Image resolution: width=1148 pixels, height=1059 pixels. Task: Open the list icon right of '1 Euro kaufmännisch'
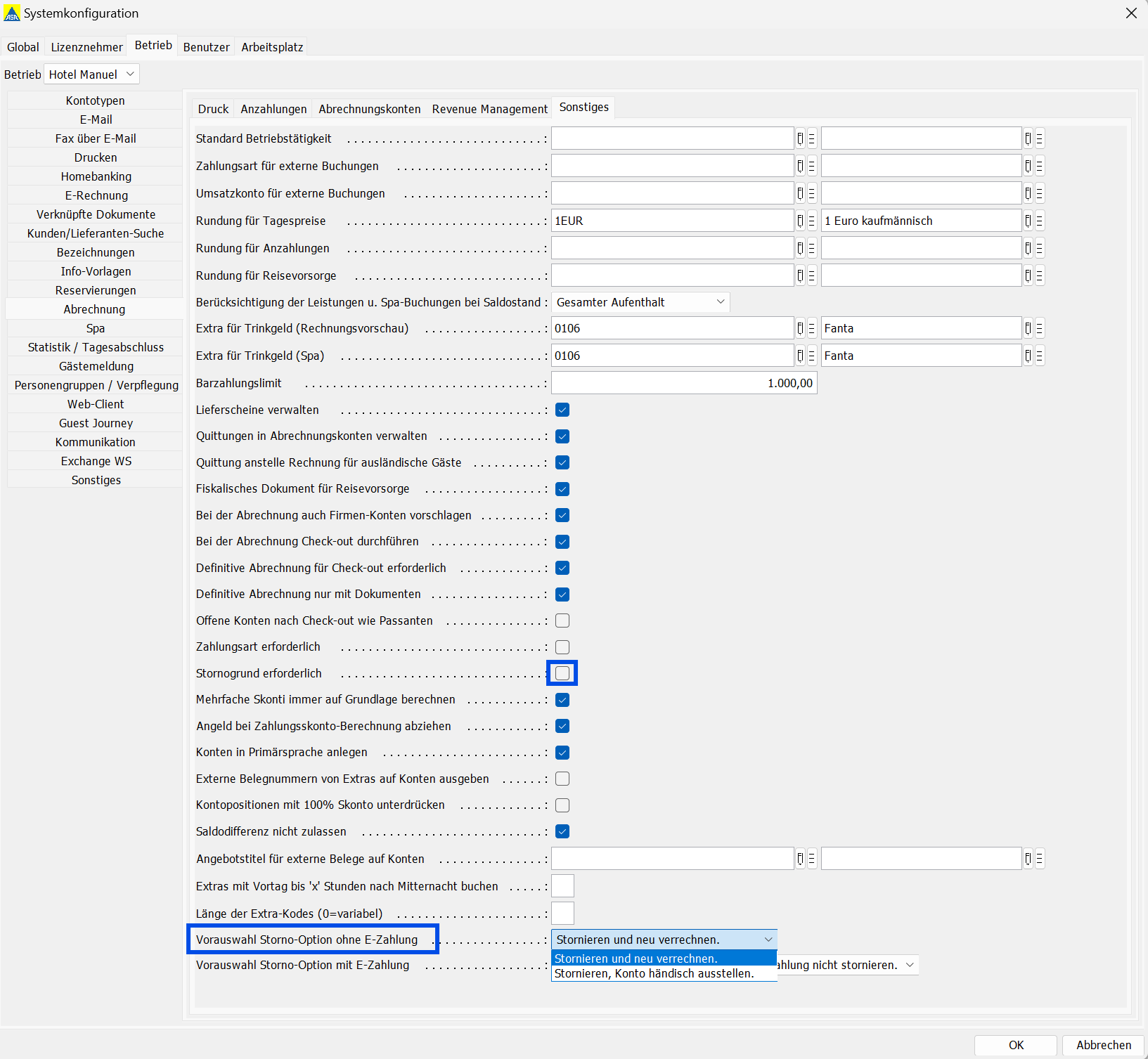pyautogui.click(x=1039, y=221)
